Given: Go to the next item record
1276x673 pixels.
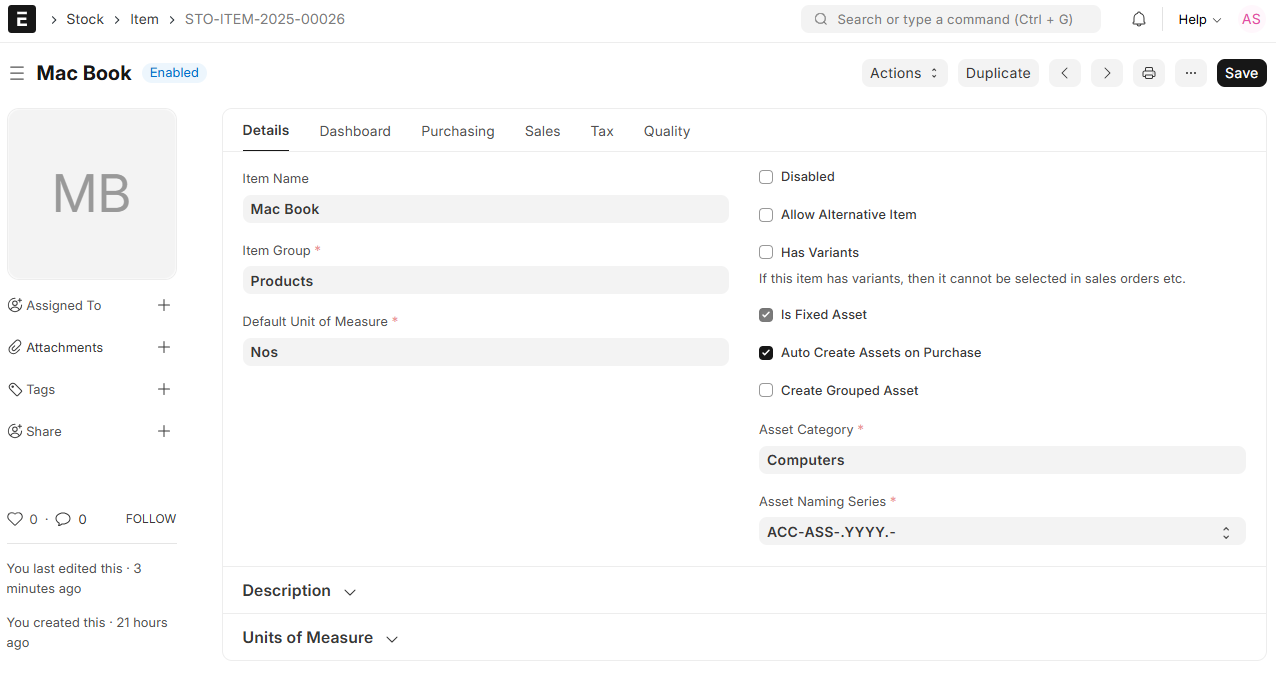Looking at the screenshot, I should tap(1107, 73).
